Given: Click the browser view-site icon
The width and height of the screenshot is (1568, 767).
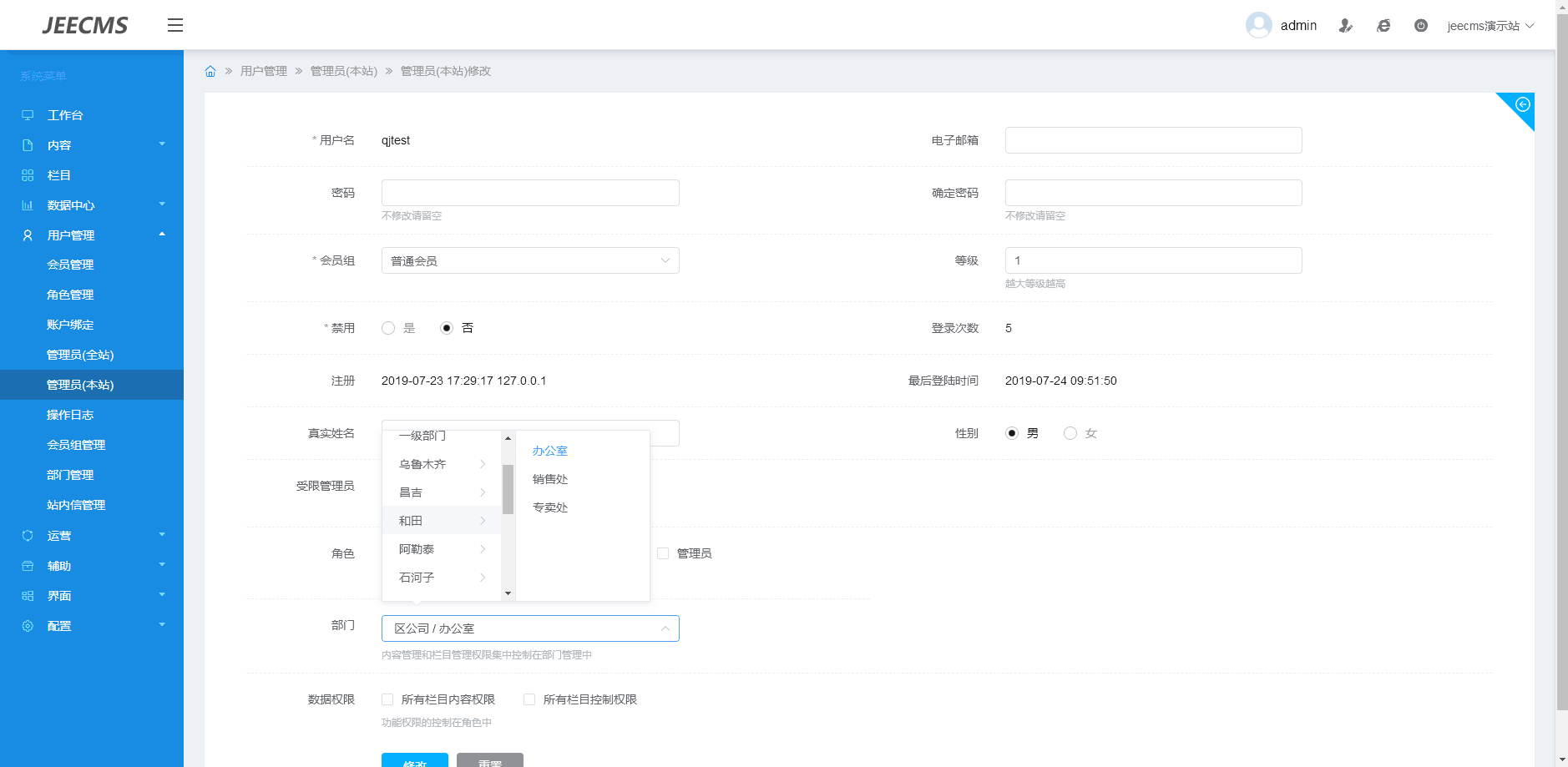Looking at the screenshot, I should (x=1383, y=26).
